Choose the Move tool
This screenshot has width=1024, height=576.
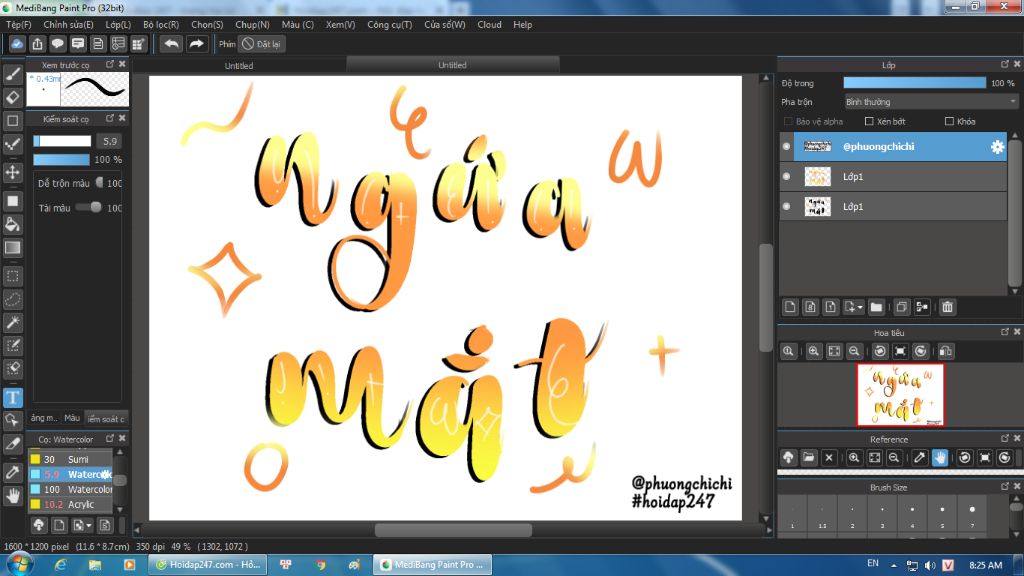point(12,172)
